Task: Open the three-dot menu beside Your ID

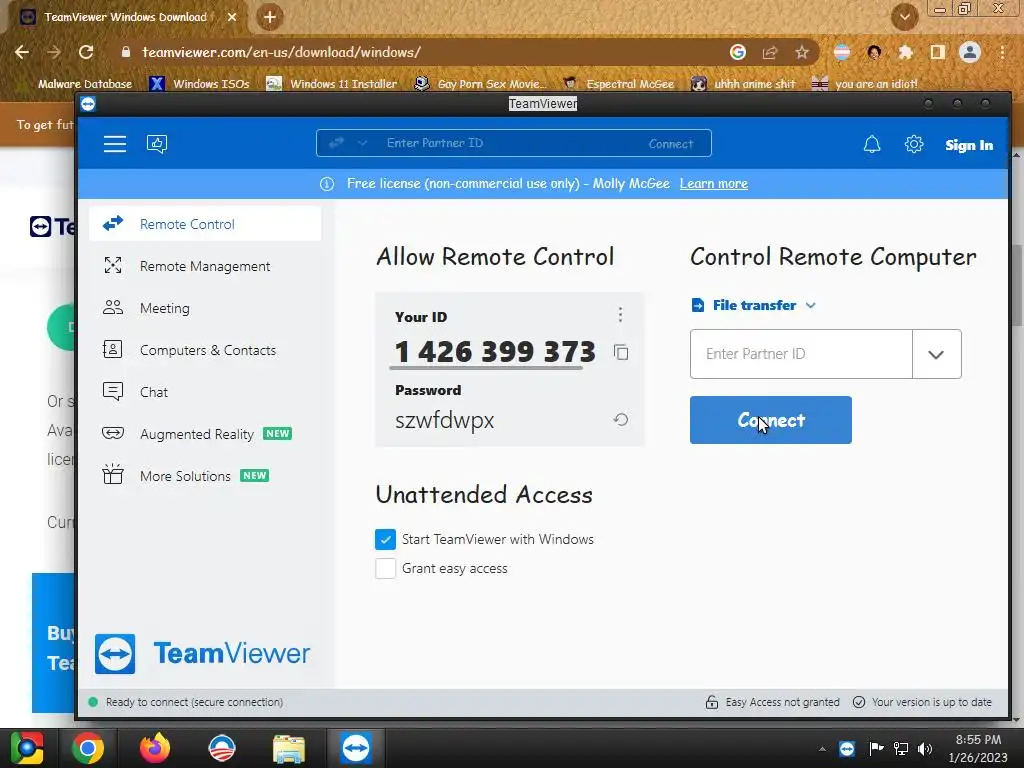Action: pos(620,315)
